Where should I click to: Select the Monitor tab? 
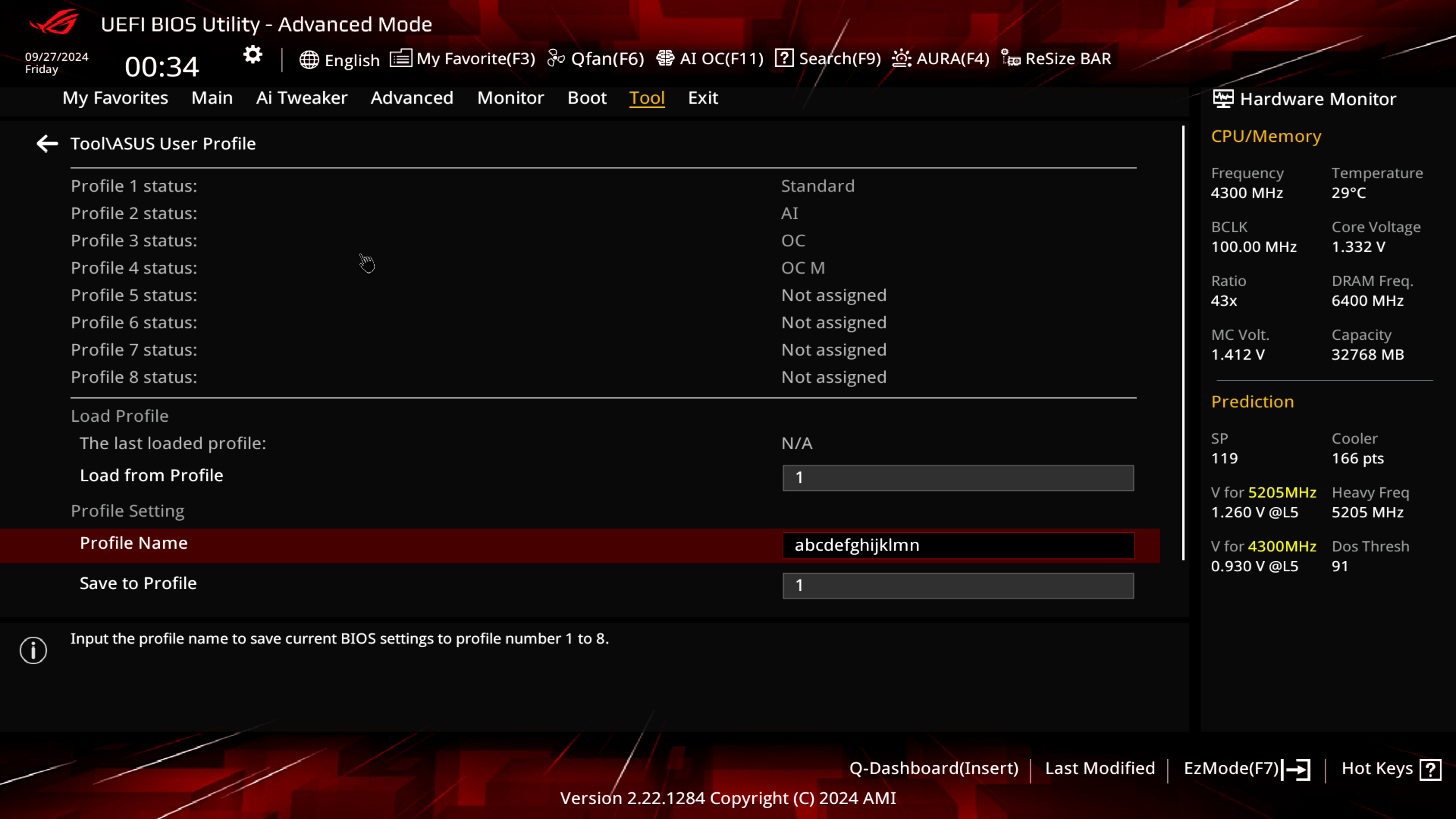point(510,97)
